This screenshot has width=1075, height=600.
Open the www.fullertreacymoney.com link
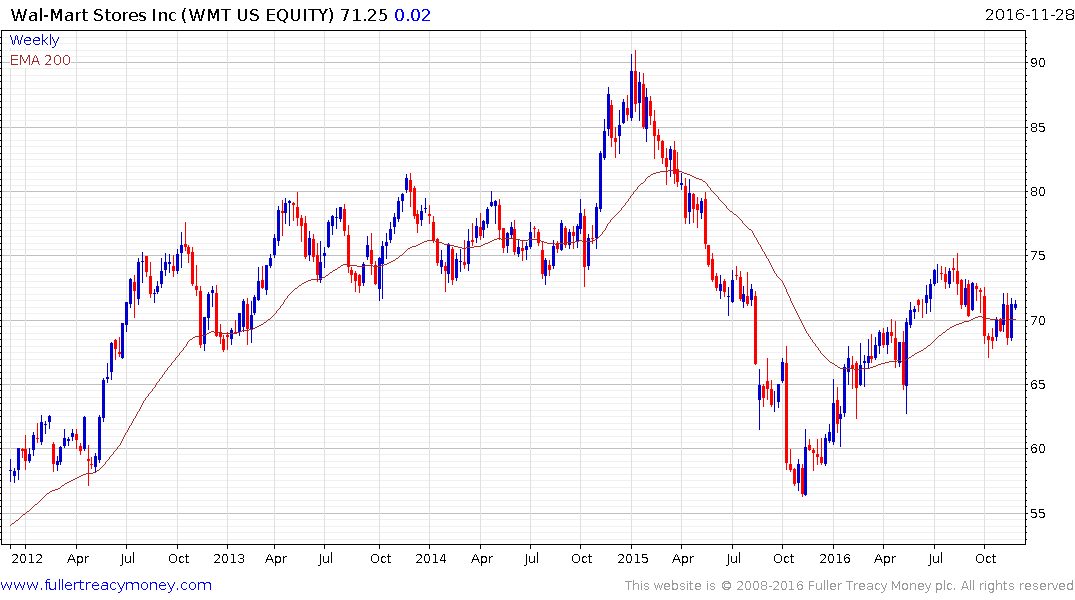tap(106, 585)
